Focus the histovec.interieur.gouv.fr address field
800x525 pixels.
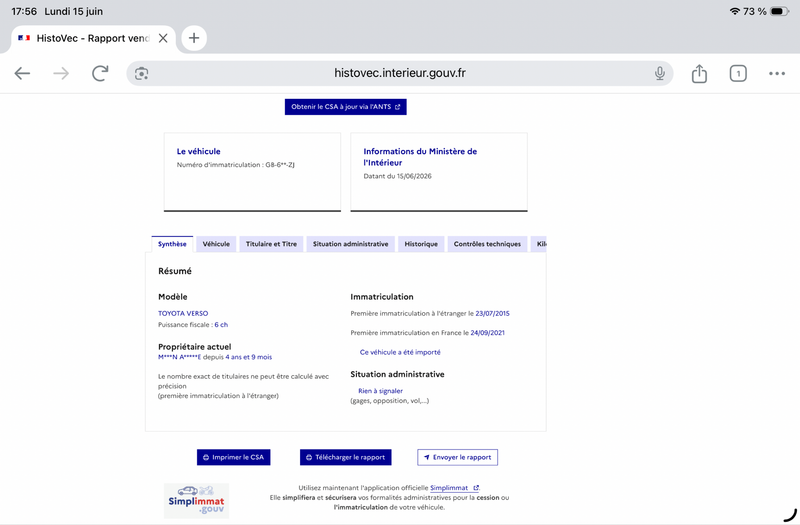(x=400, y=73)
